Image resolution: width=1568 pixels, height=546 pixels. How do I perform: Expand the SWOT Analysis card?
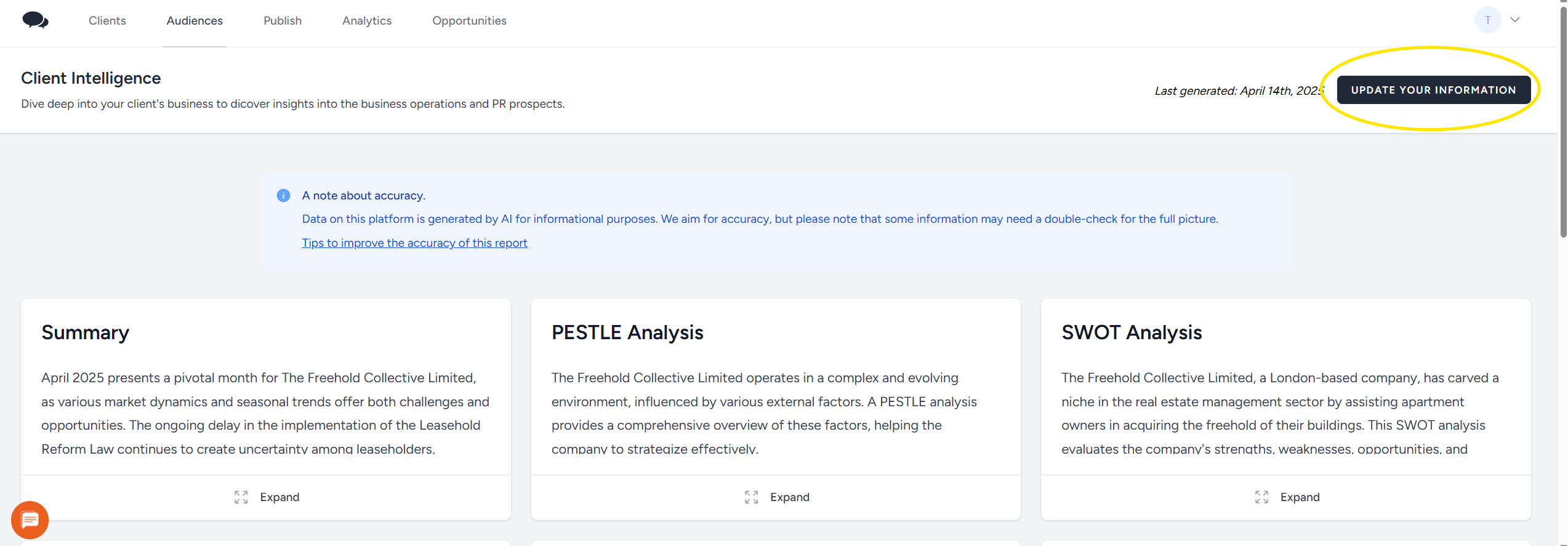1300,497
